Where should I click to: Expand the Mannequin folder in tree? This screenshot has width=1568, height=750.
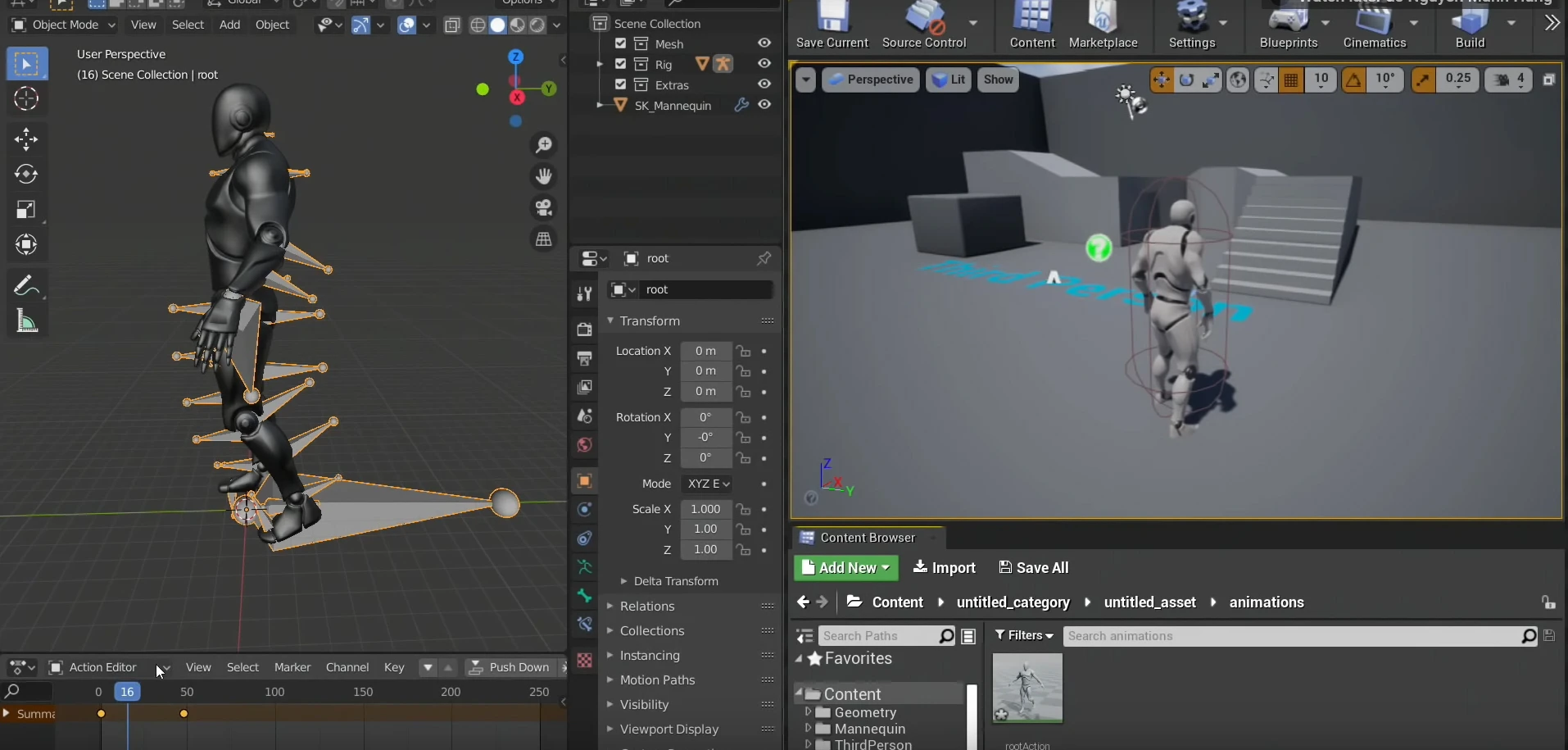point(808,728)
